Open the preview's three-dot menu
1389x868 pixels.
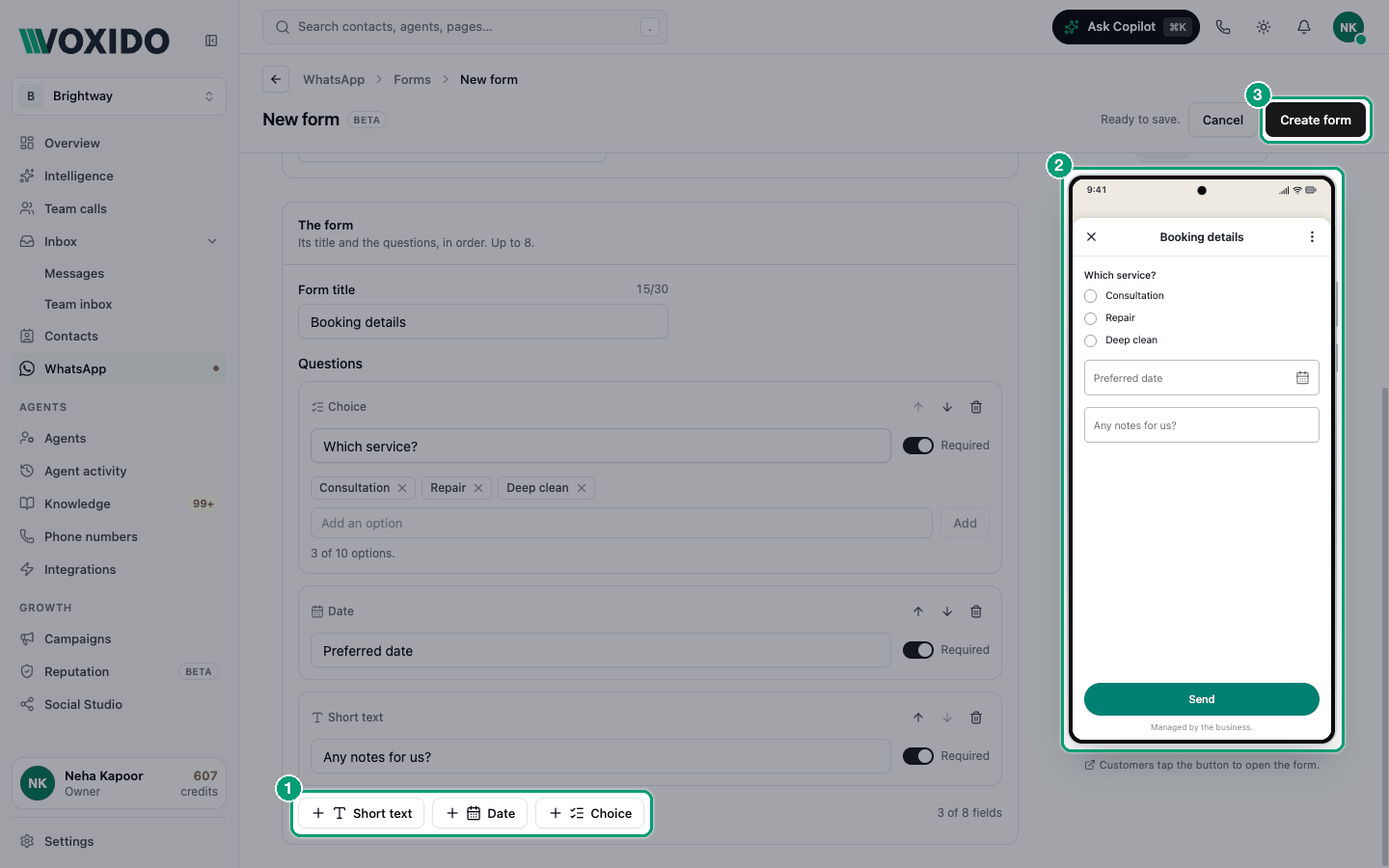[1312, 237]
